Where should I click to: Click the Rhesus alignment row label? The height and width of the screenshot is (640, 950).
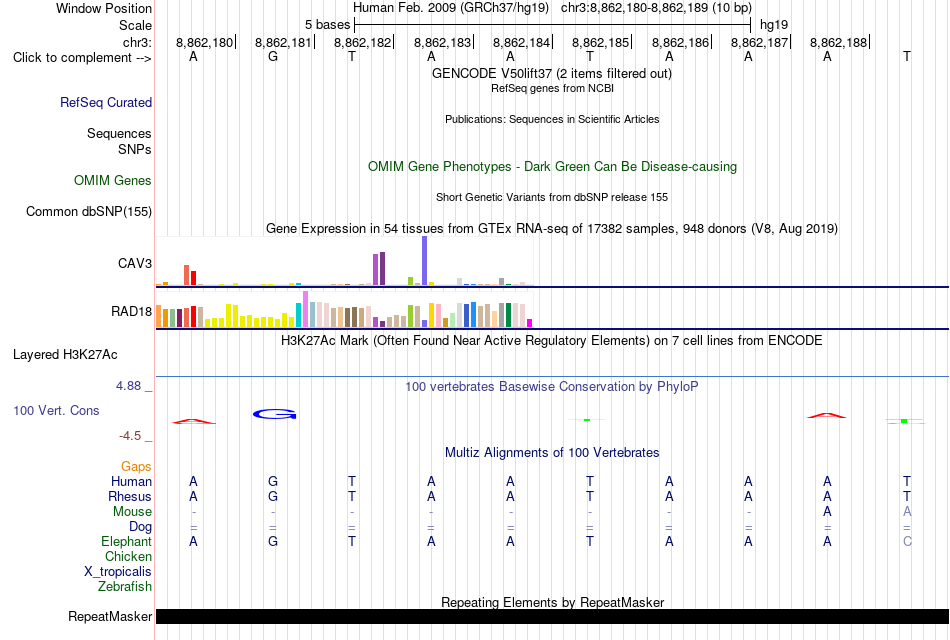click(x=130, y=497)
